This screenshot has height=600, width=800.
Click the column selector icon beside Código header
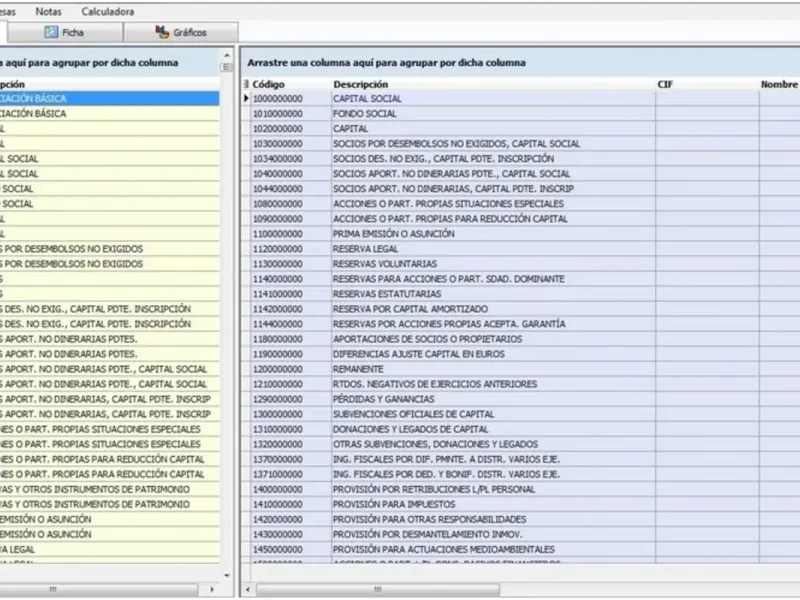pyautogui.click(x=246, y=84)
